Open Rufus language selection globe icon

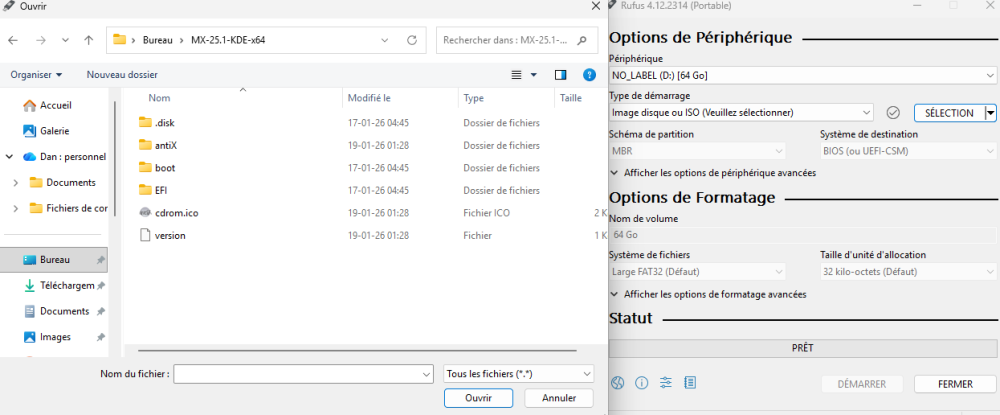[618, 383]
